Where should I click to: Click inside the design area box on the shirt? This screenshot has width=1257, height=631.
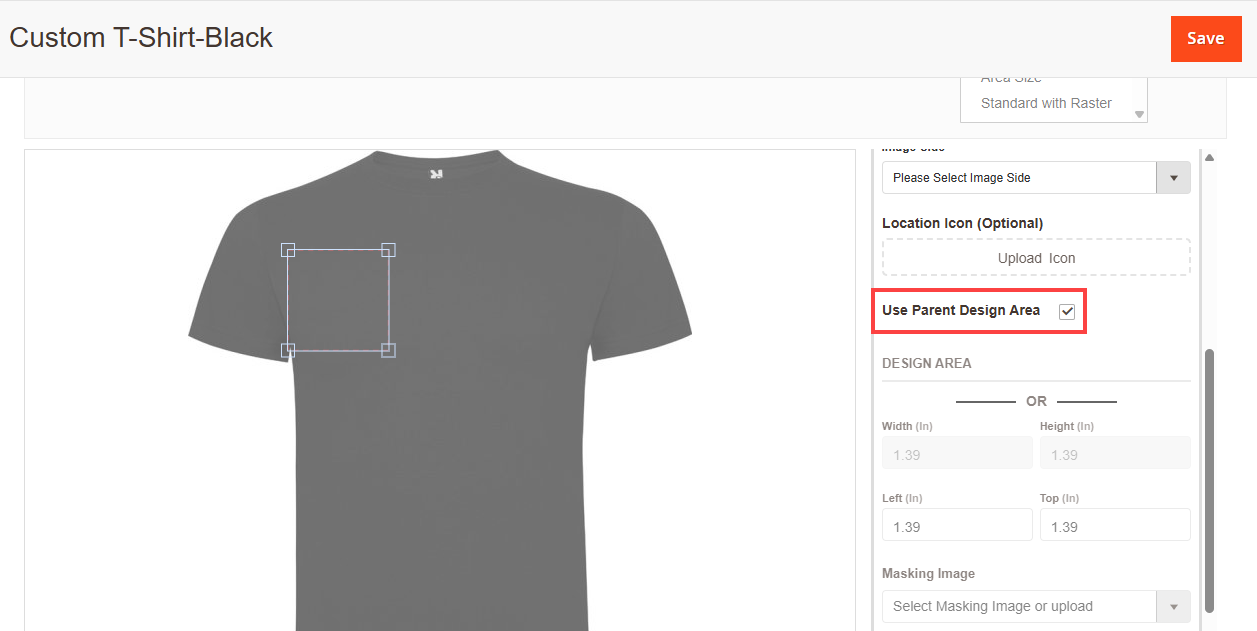tap(338, 300)
